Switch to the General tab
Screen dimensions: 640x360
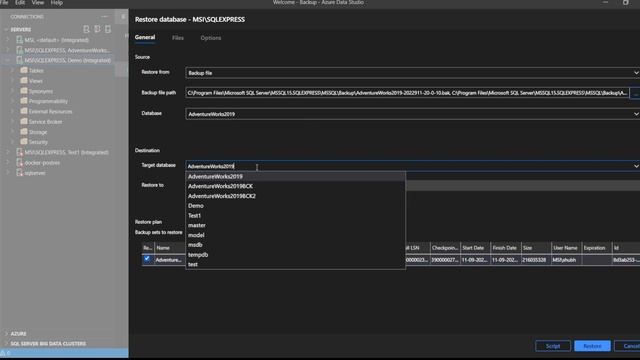(145, 37)
